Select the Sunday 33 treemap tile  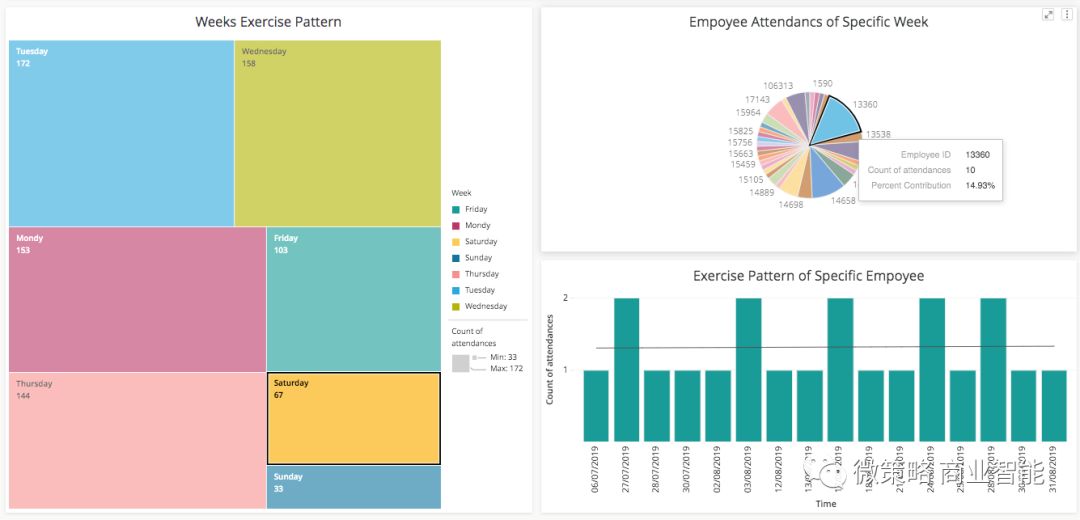coord(353,487)
